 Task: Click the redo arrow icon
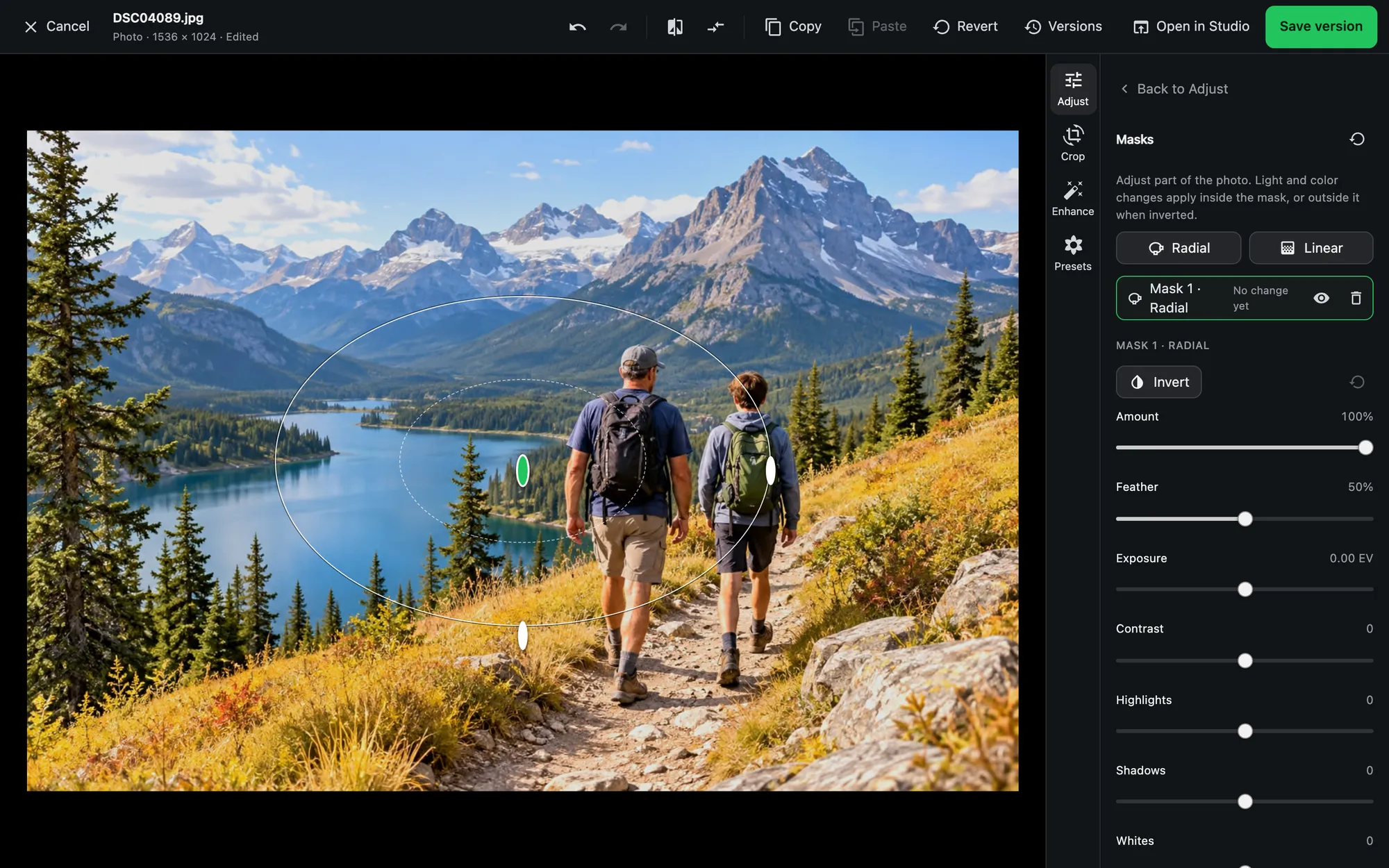[618, 26]
